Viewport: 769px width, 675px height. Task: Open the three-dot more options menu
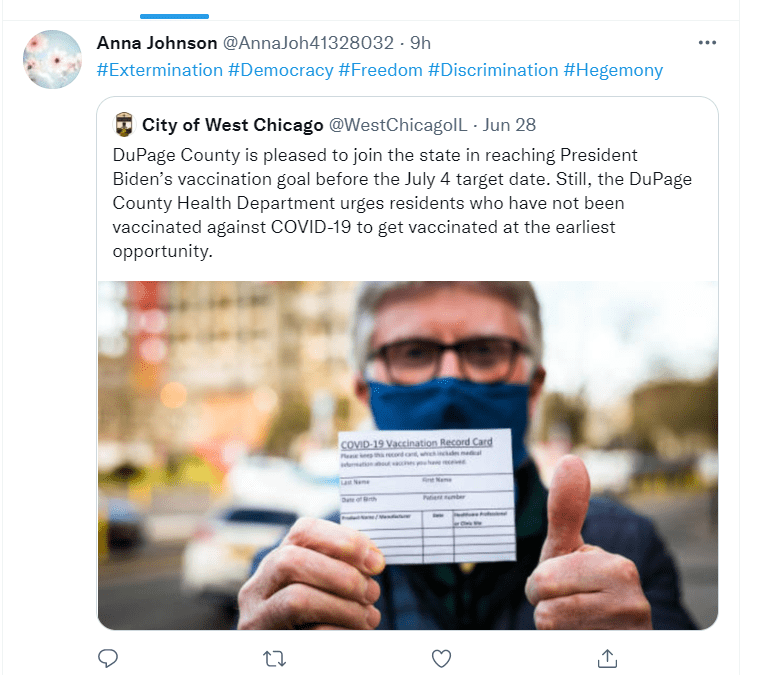pyautogui.click(x=707, y=43)
